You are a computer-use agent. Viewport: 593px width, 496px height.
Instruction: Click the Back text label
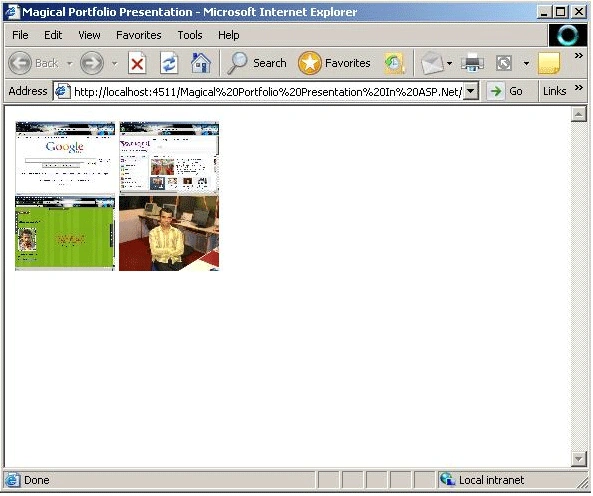click(47, 63)
